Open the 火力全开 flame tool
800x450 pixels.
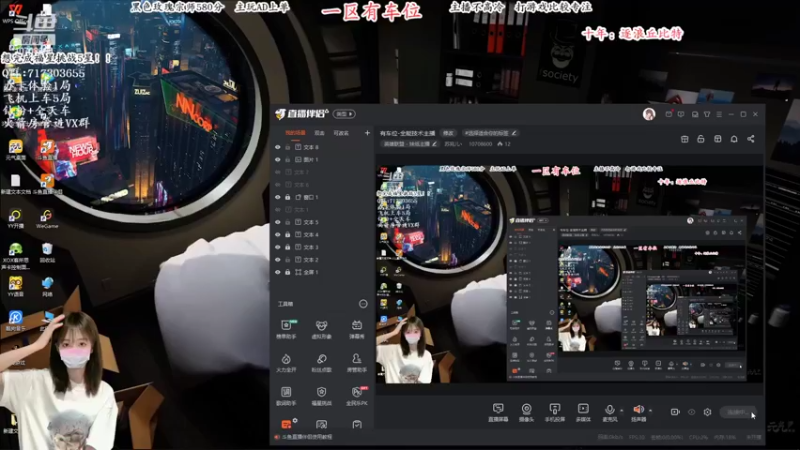tap(286, 363)
